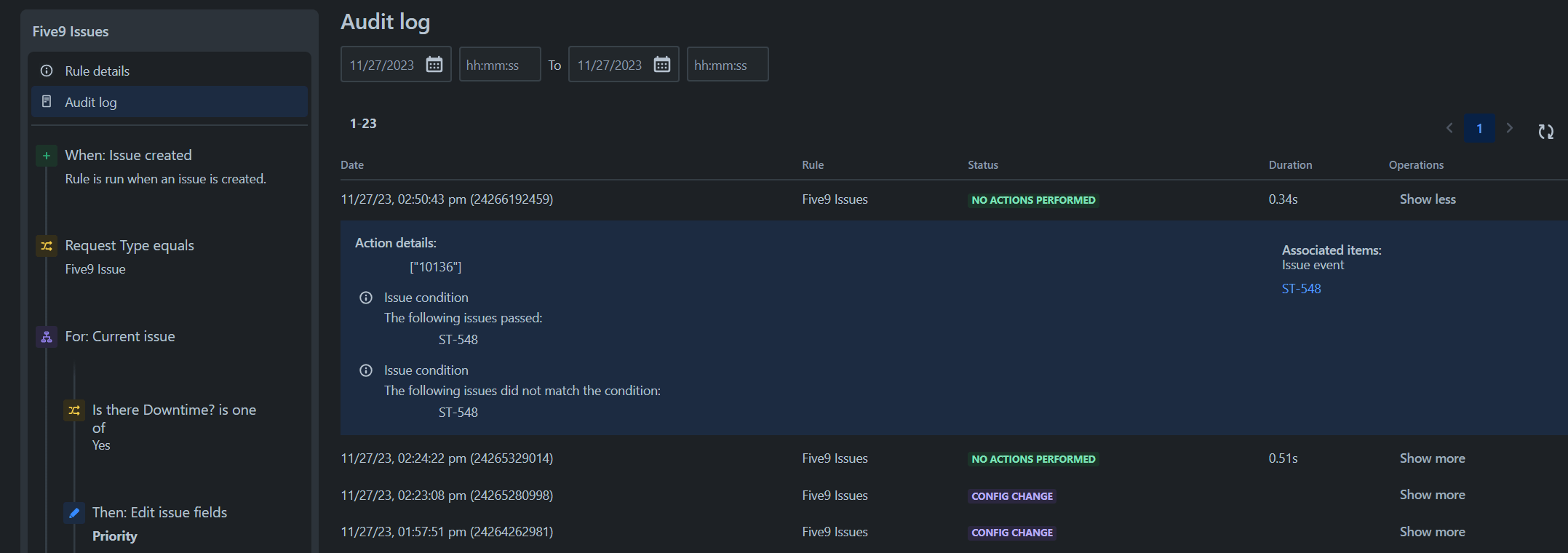This screenshot has width=1568, height=553.
Task: Open the start date calendar picker icon
Action: tap(434, 65)
